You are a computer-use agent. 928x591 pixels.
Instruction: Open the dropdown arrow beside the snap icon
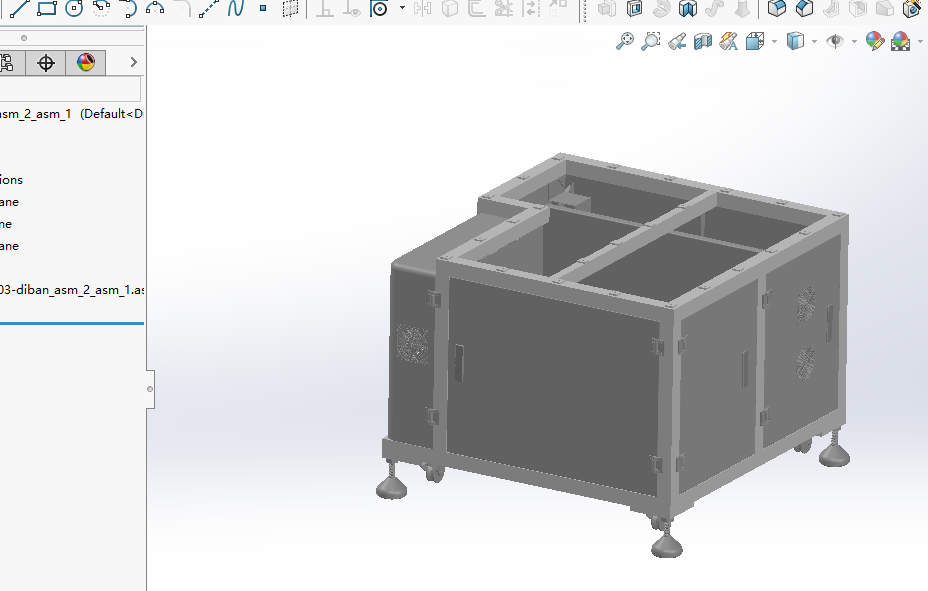pos(402,8)
